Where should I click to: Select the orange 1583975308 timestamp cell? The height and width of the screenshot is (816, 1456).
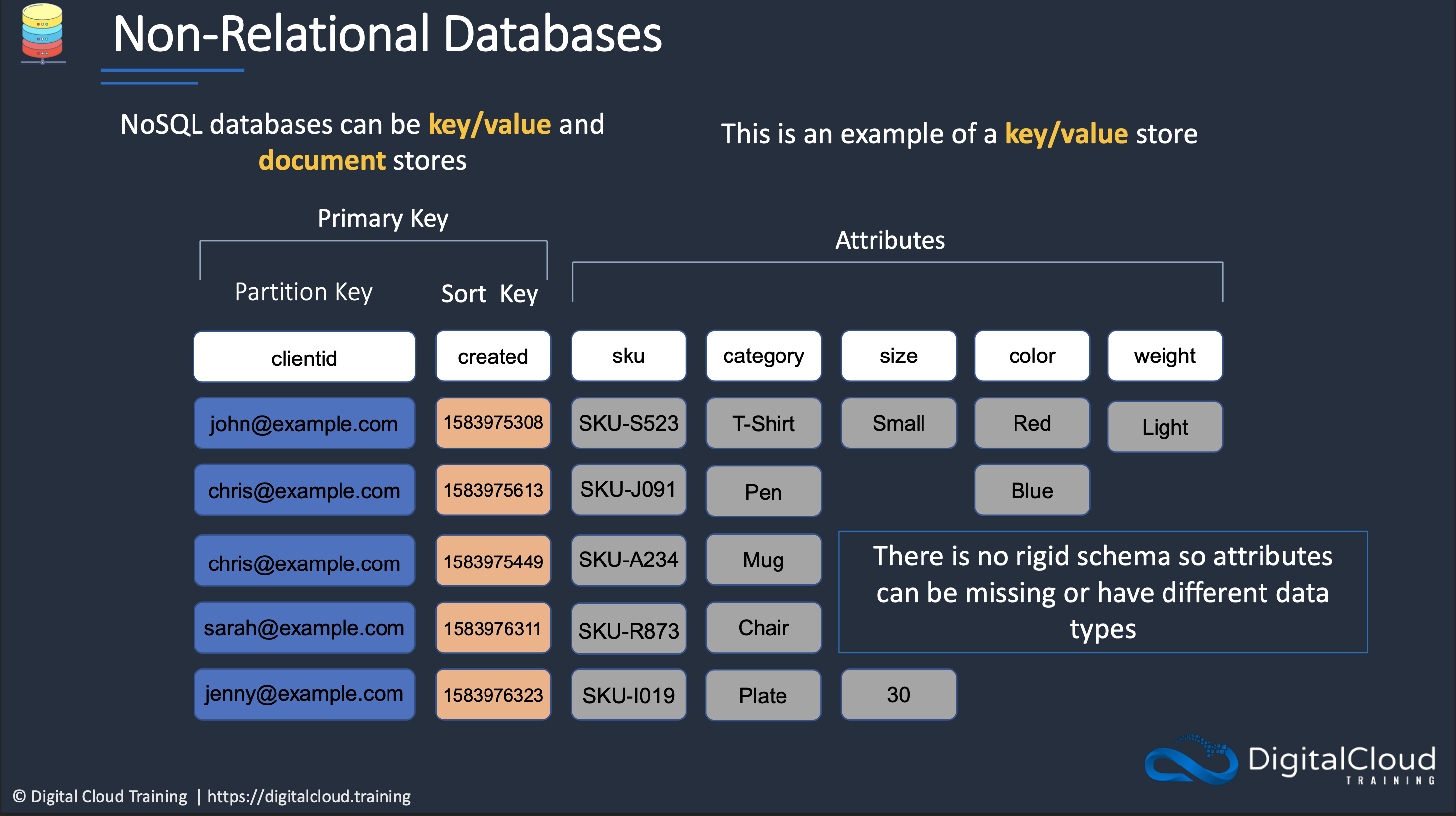point(493,423)
